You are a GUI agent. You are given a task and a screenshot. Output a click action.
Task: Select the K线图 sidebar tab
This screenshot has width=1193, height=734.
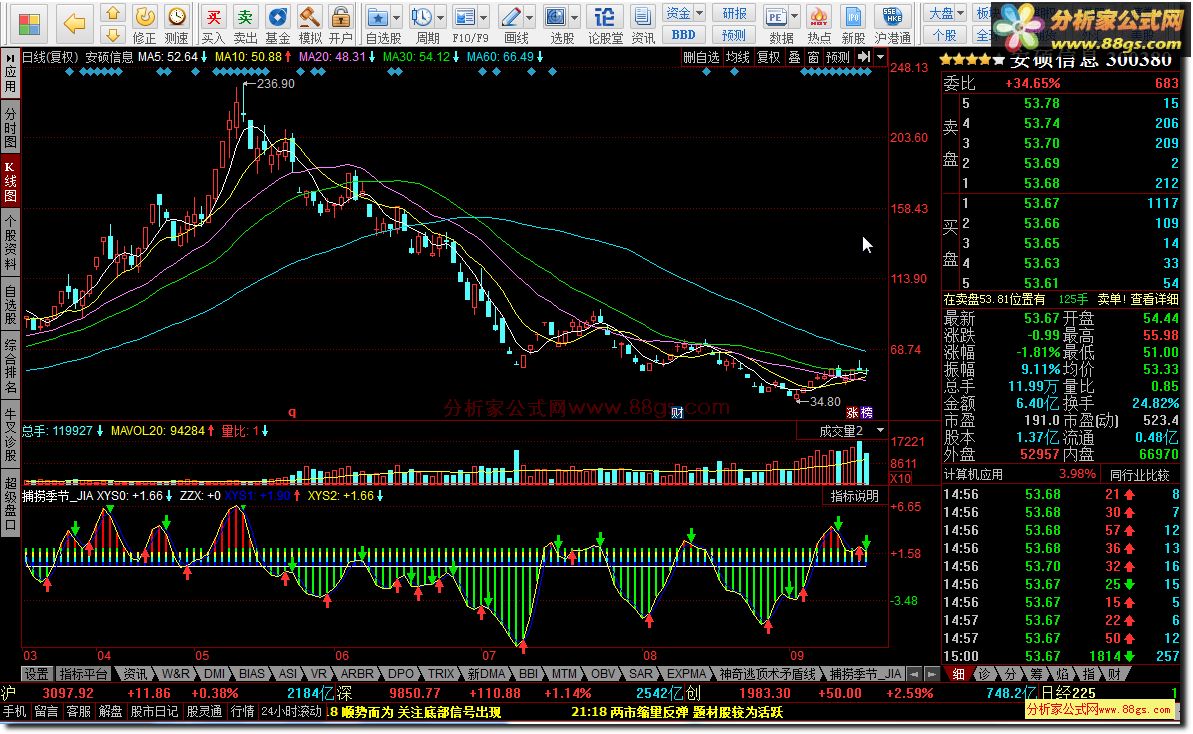point(10,181)
